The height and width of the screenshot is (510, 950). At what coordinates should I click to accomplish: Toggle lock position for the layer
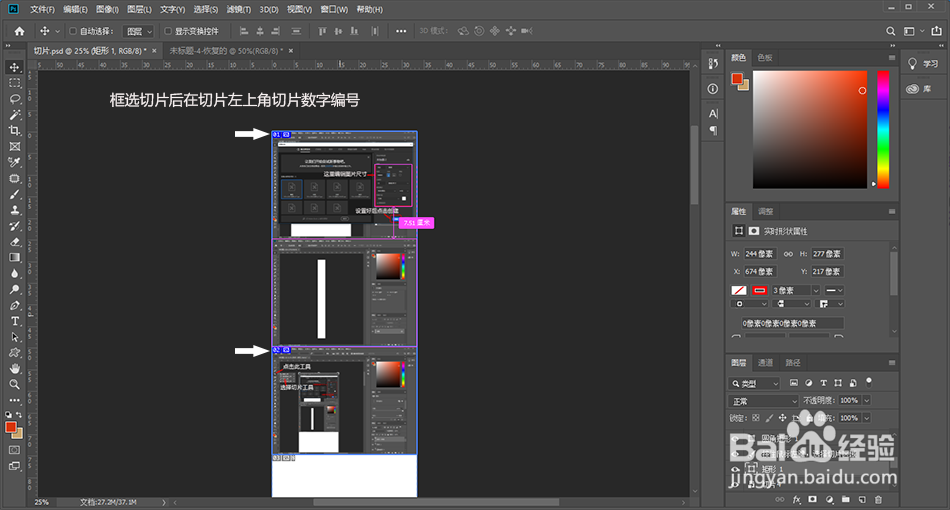pos(782,418)
